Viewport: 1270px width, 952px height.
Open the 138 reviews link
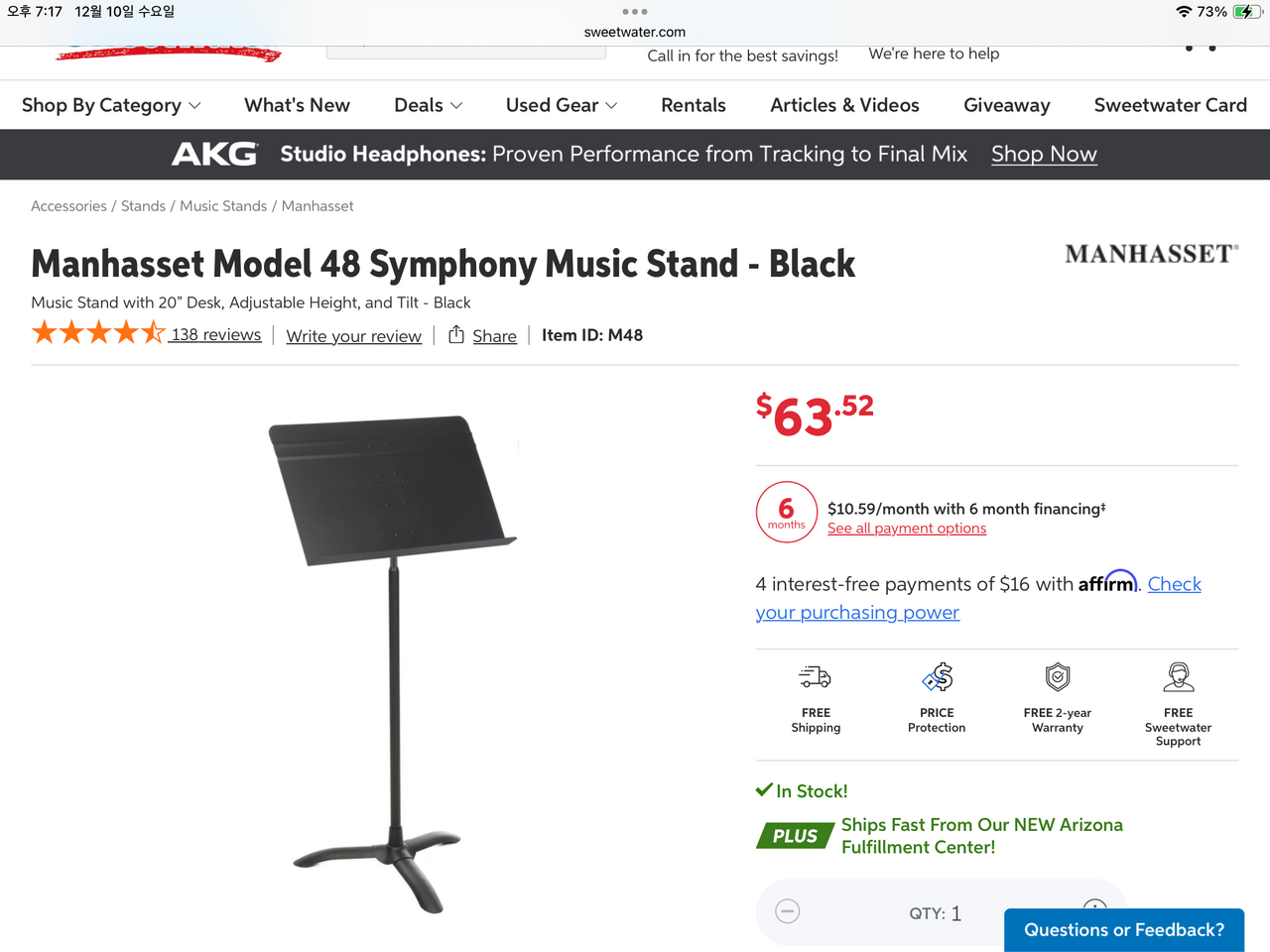[215, 335]
